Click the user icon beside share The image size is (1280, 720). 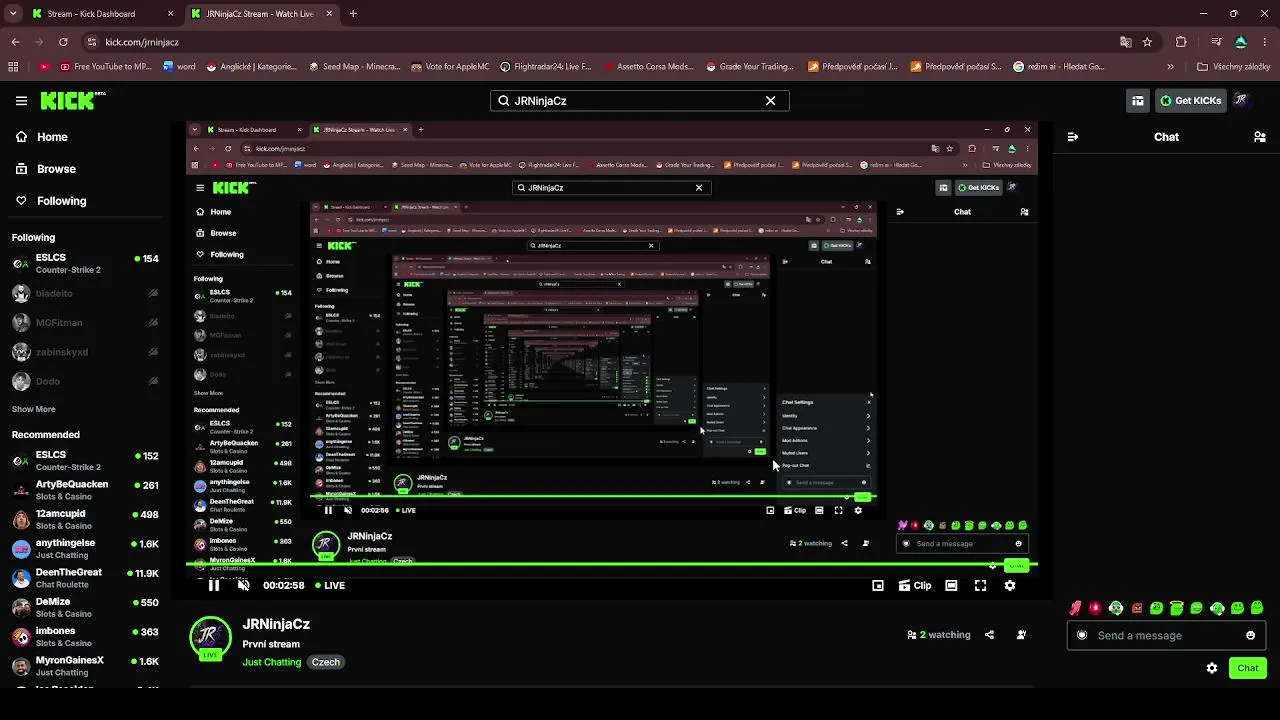click(x=1021, y=635)
